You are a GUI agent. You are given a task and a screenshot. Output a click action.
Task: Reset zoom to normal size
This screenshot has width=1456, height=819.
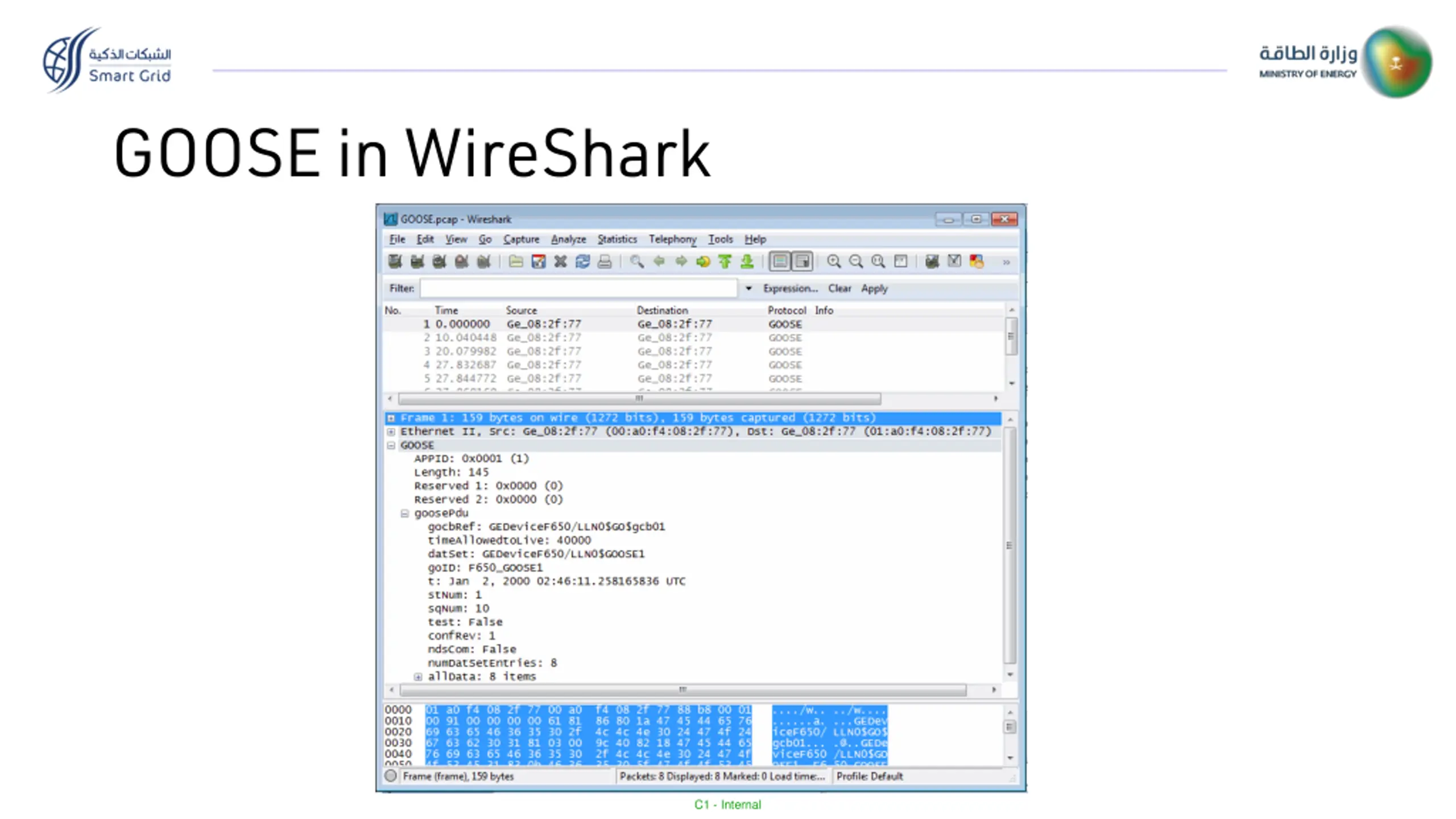[x=878, y=262]
